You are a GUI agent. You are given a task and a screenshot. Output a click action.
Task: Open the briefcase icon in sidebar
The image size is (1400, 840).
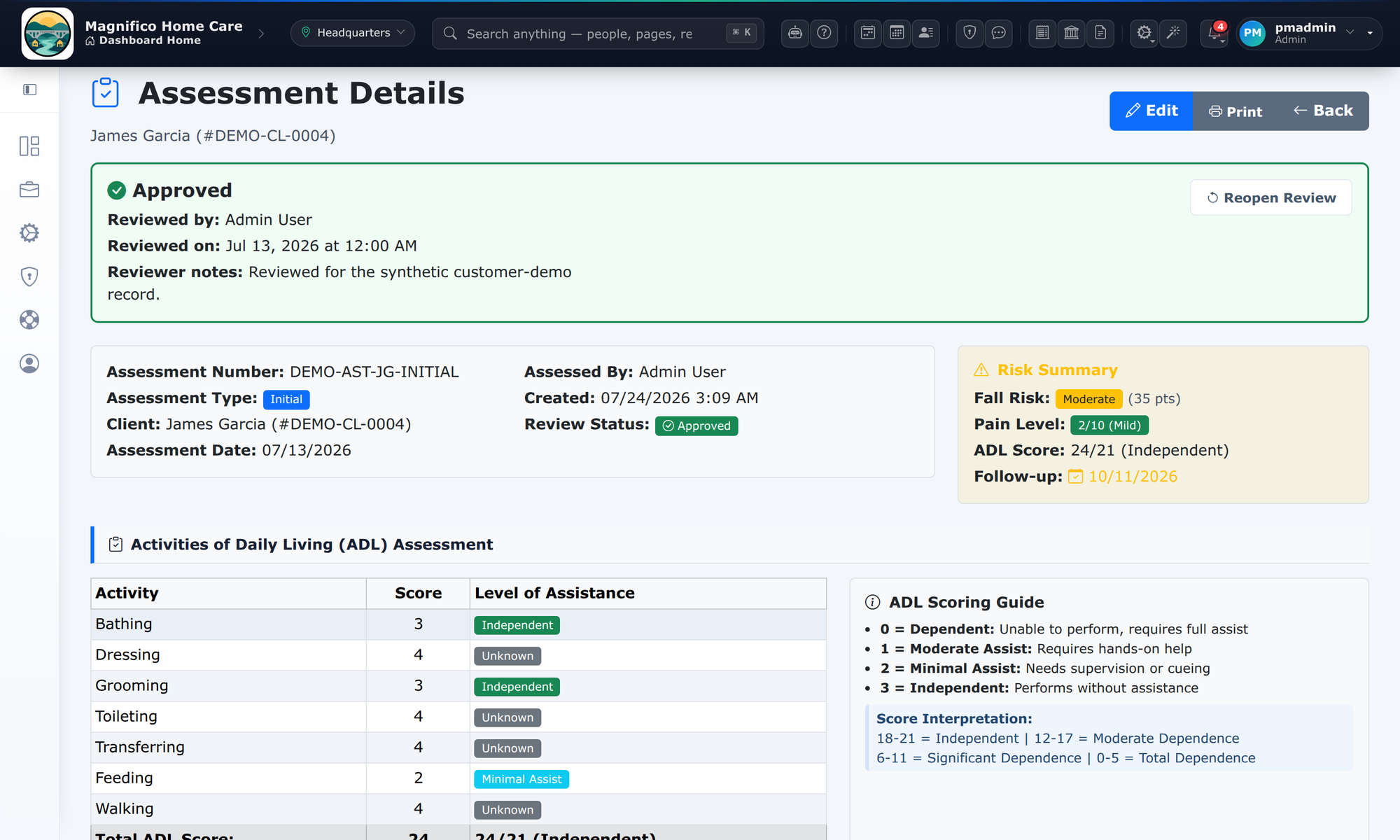pos(29,189)
